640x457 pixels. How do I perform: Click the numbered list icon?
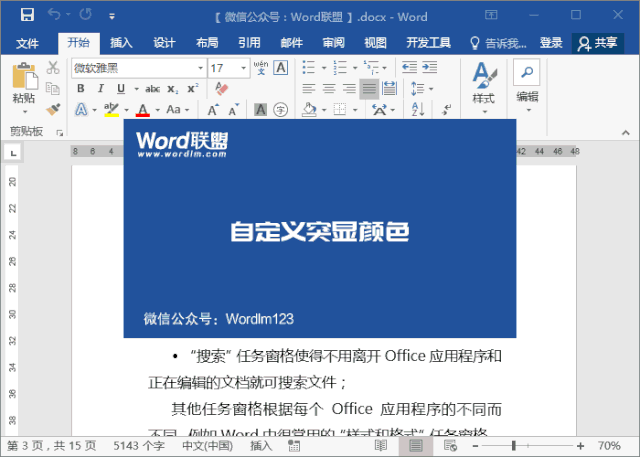(x=340, y=67)
